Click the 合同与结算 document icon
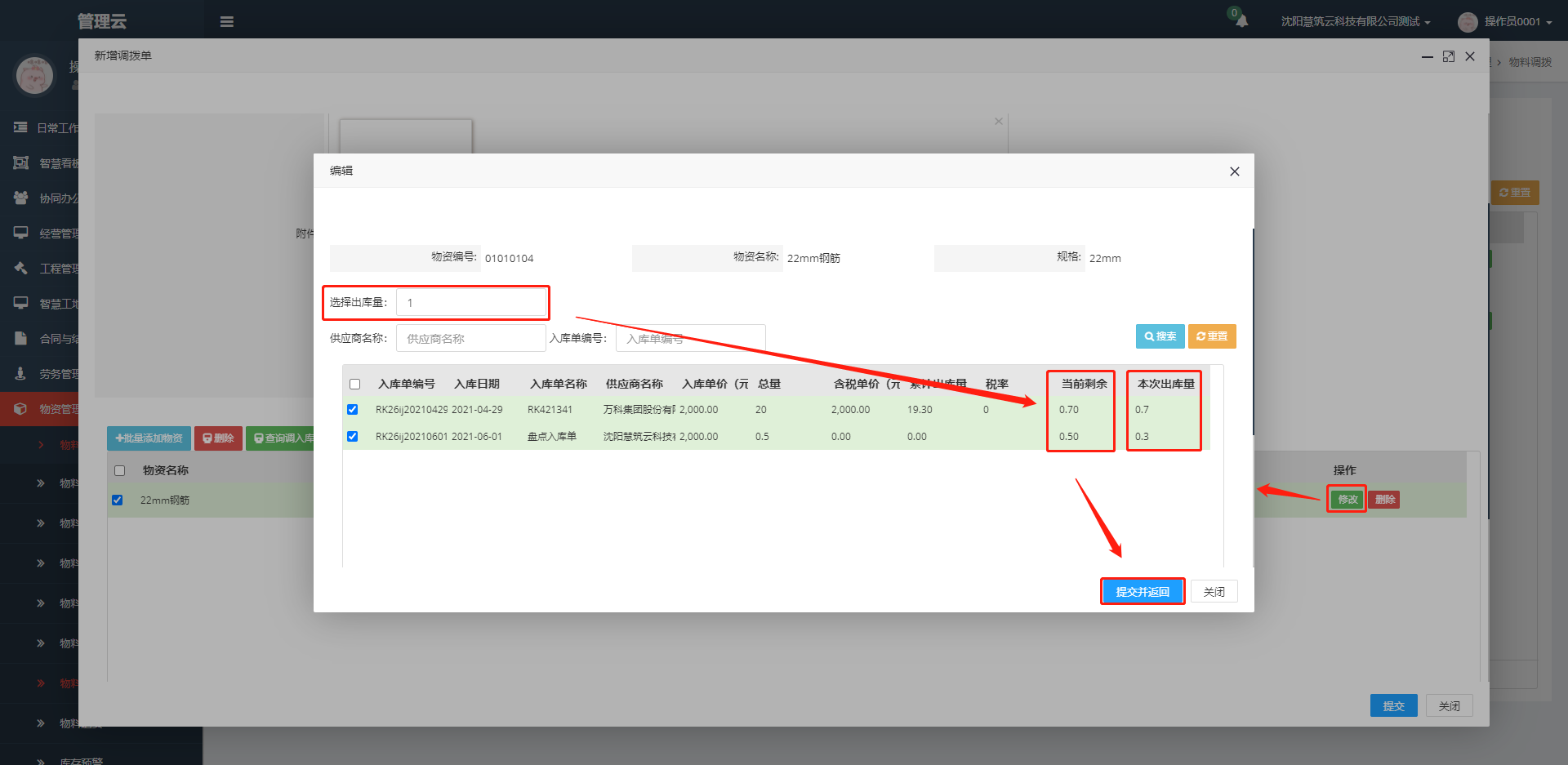 point(20,338)
